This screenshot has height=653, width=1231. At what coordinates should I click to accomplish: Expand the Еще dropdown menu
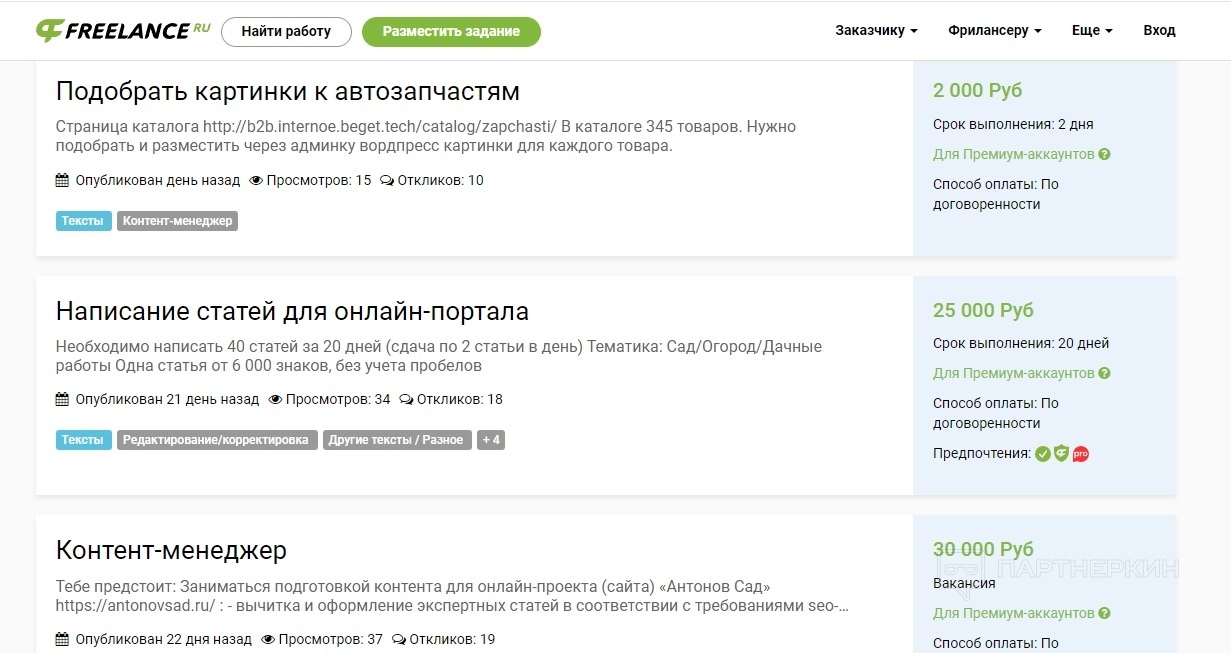tap(1092, 31)
